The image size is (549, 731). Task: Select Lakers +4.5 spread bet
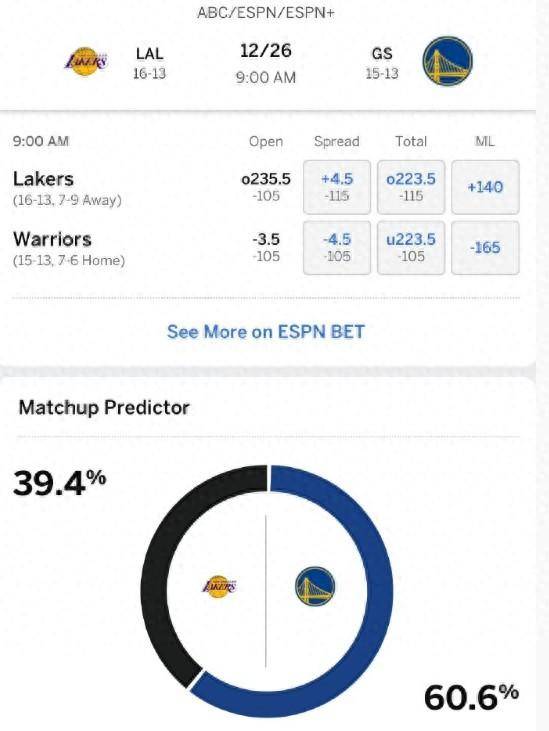pos(337,187)
